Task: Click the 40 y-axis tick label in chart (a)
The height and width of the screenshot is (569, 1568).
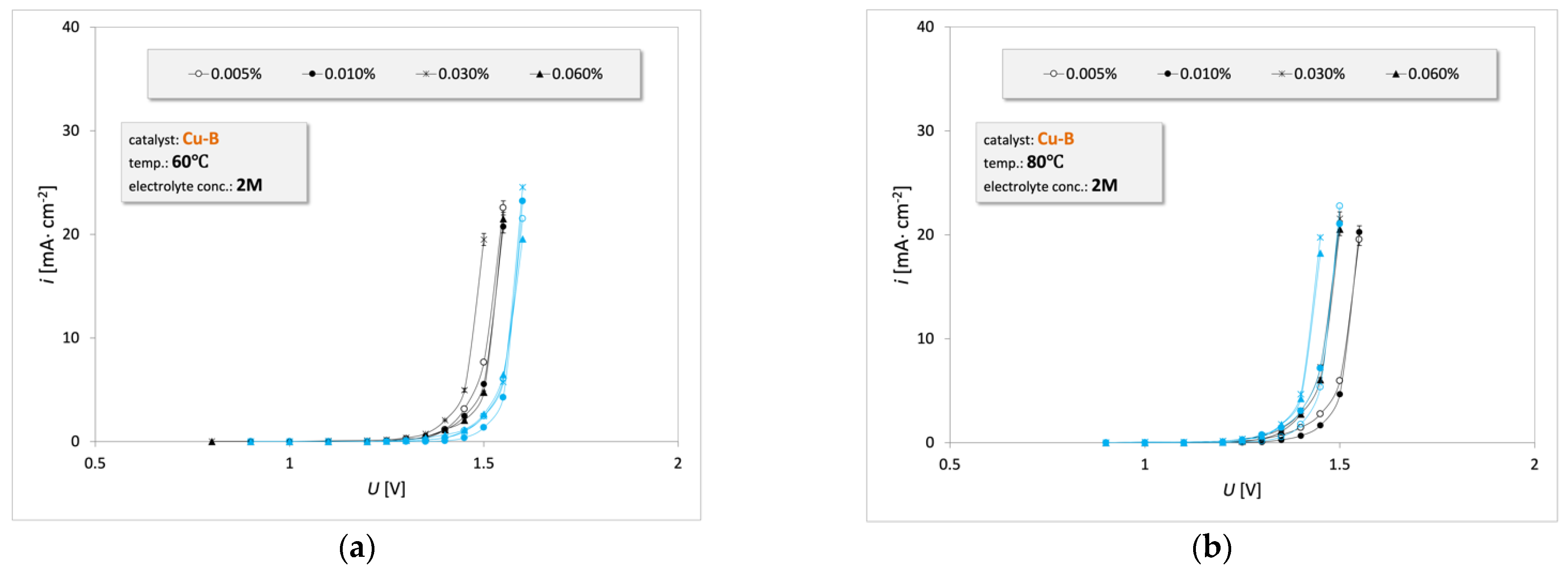Action: tap(71, 27)
